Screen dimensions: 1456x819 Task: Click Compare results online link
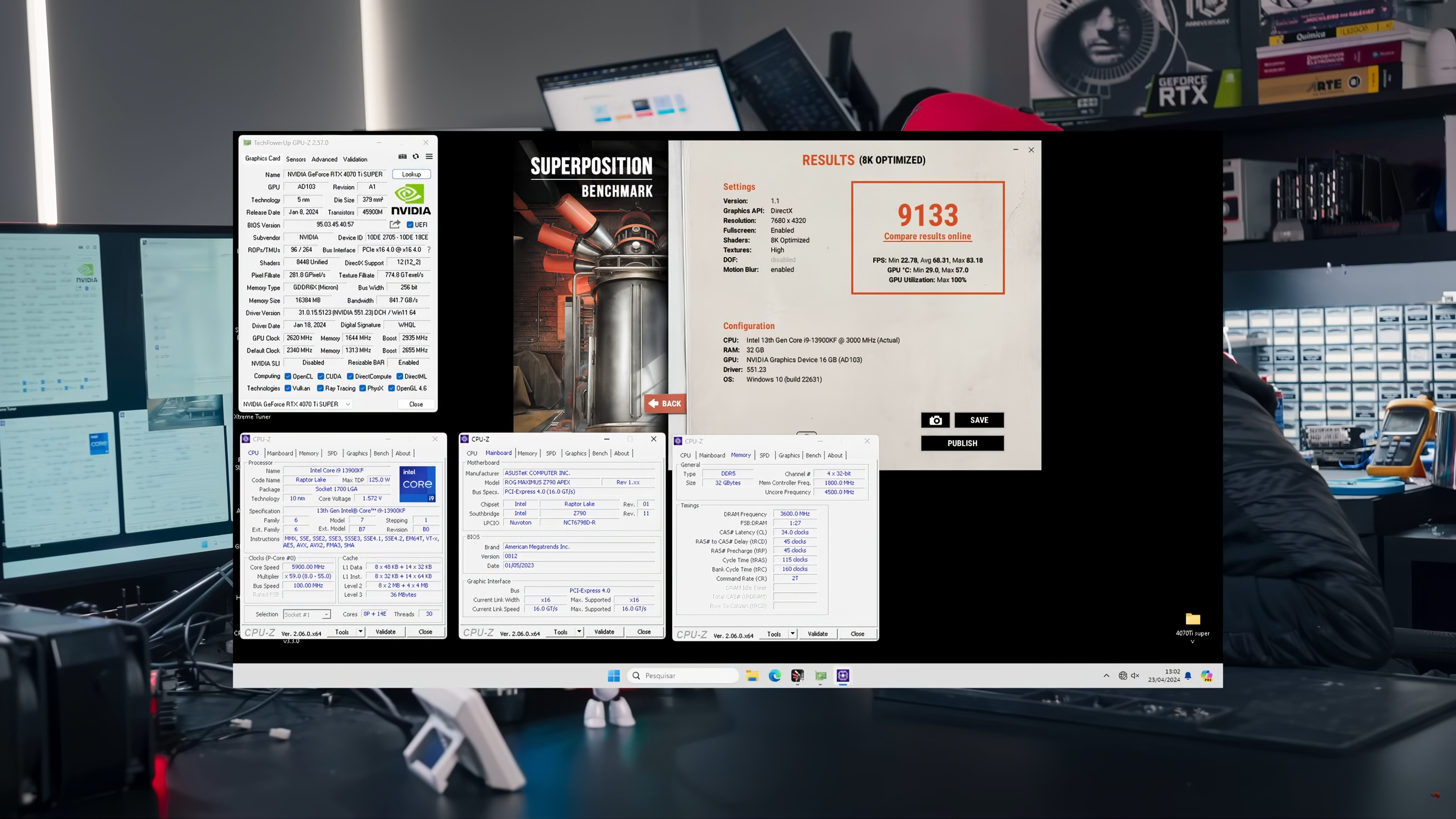(x=927, y=237)
